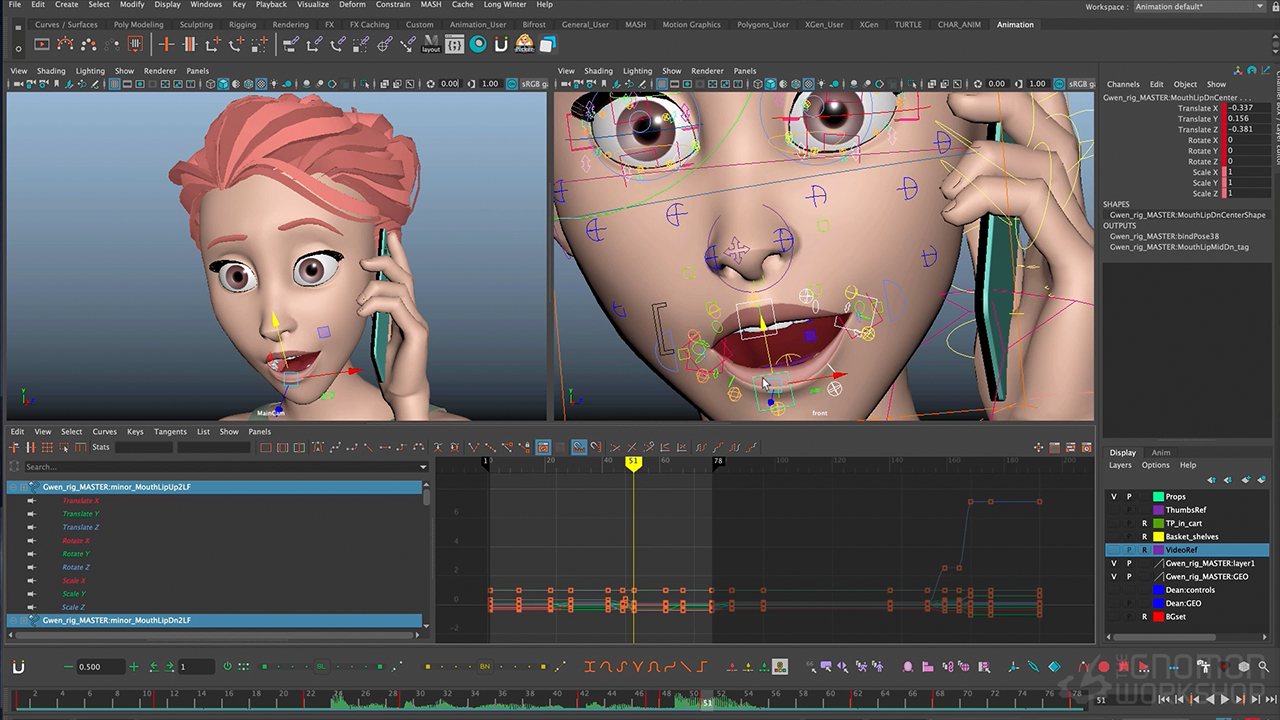Open the Workspace dropdown
The image size is (1280, 720).
click(1201, 7)
